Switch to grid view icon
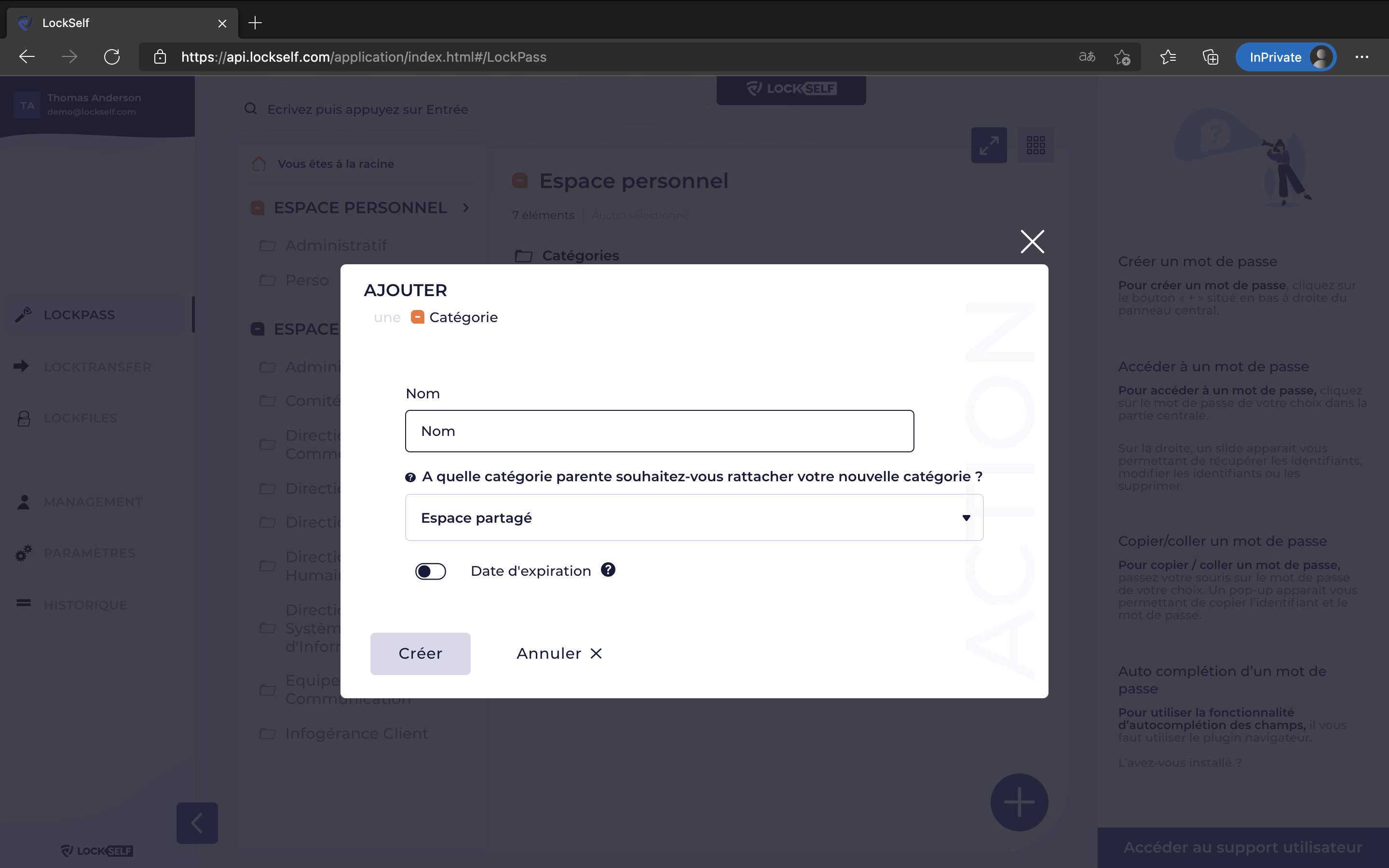This screenshot has height=868, width=1389. 1035,145
